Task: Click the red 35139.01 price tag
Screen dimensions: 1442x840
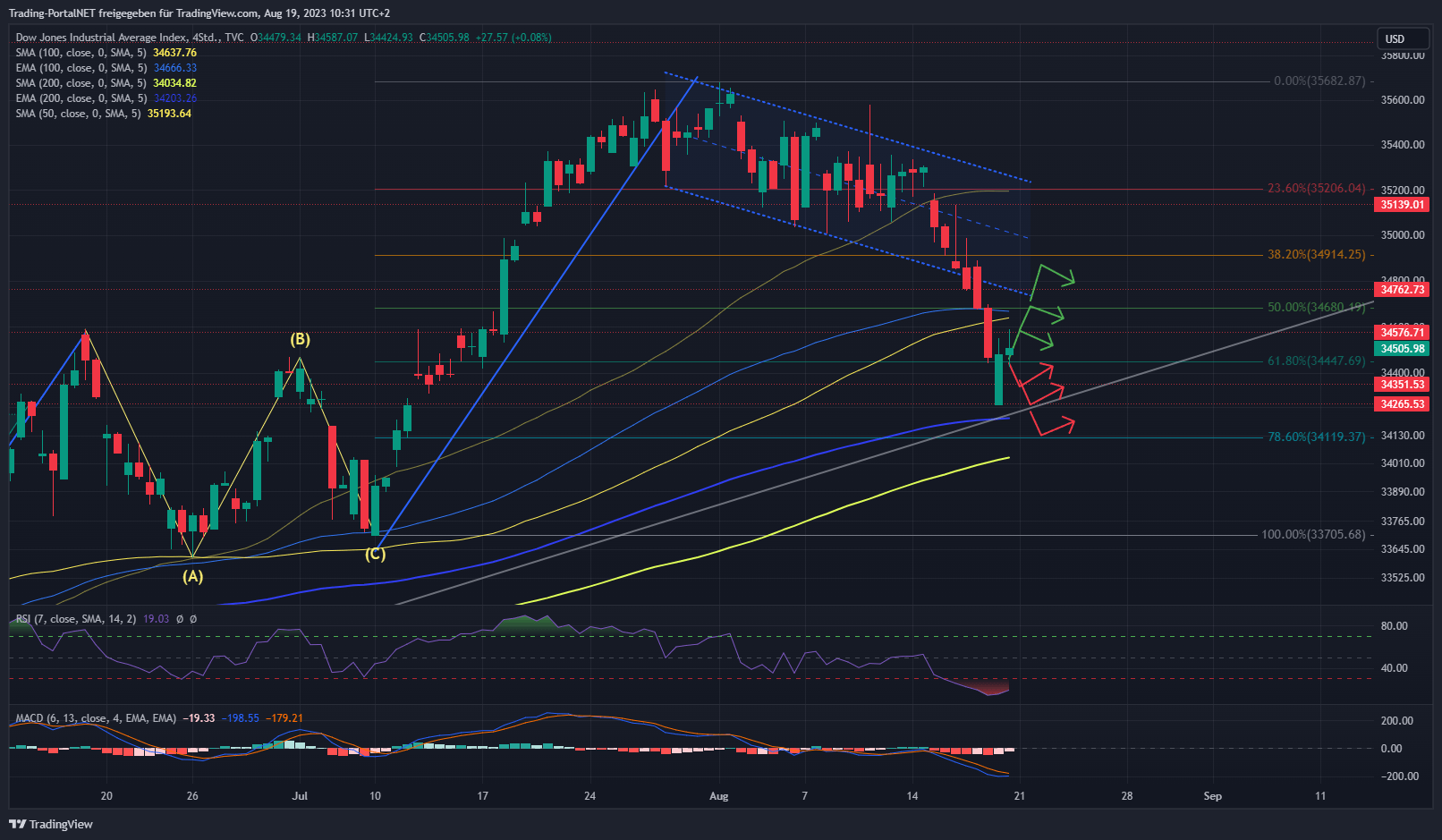Action: point(1402,205)
